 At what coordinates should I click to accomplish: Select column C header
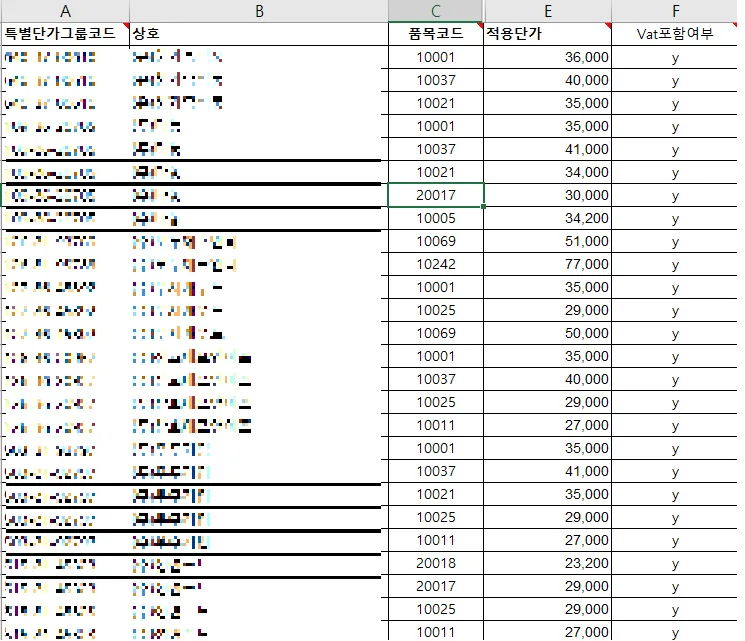(436, 11)
